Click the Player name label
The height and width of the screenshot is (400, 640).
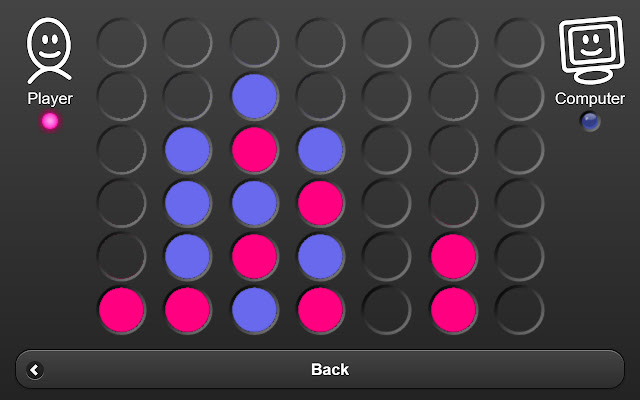[50, 99]
